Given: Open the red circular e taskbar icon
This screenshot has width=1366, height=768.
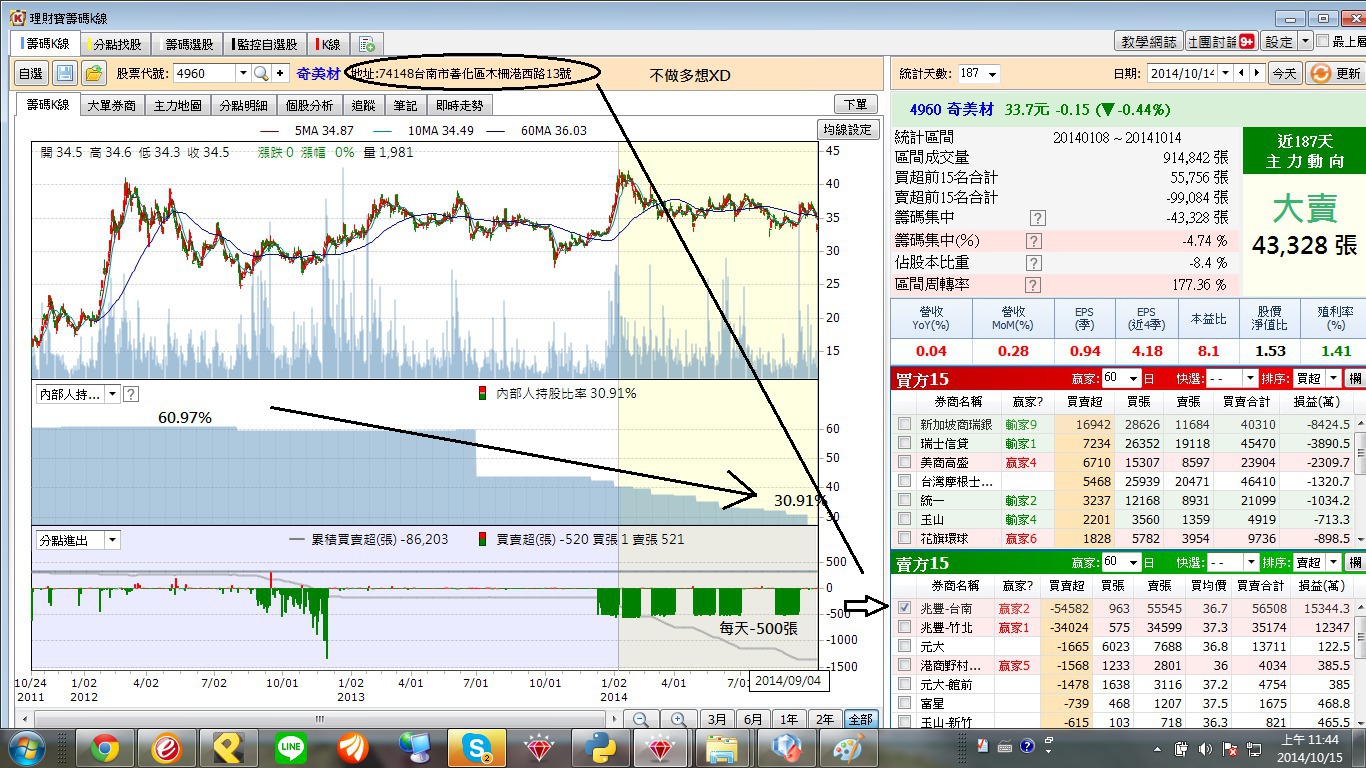Looking at the screenshot, I should click(166, 747).
